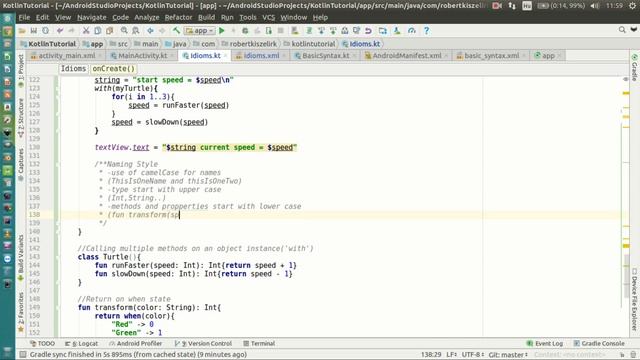Click the Search Everywhere magnifier
Image resolution: width=640 pixels, height=360 pixels.
(622, 30)
